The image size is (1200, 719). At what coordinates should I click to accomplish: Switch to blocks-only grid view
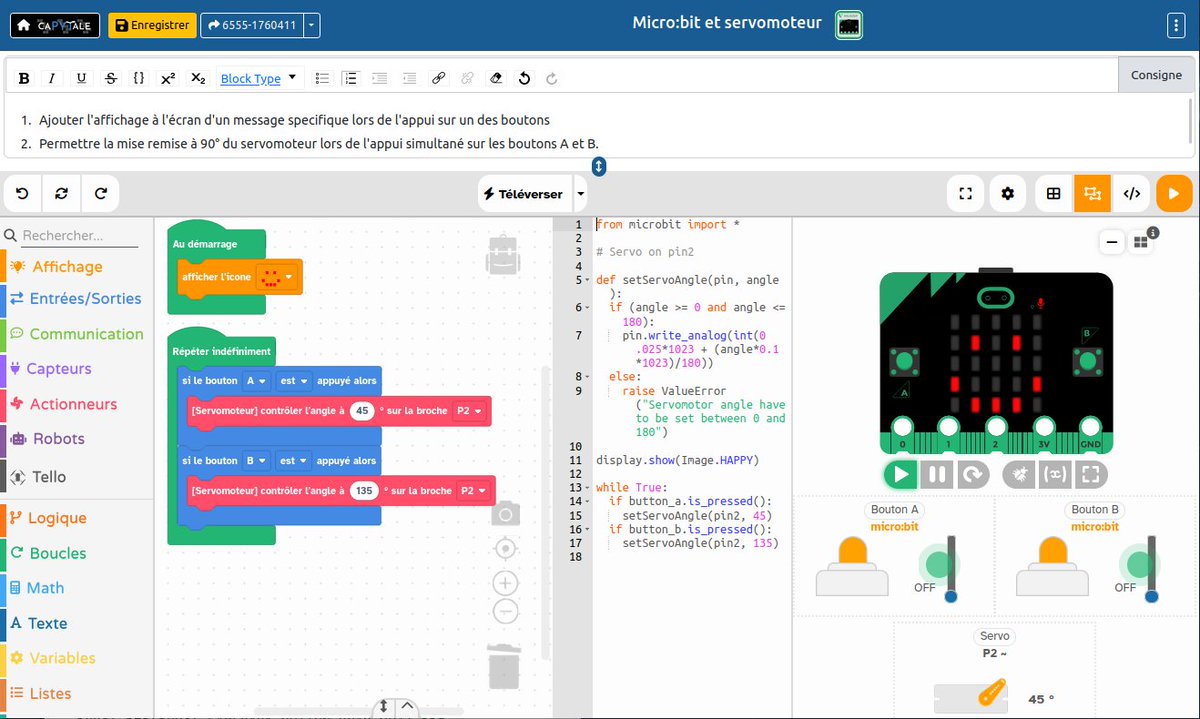[x=1053, y=194]
